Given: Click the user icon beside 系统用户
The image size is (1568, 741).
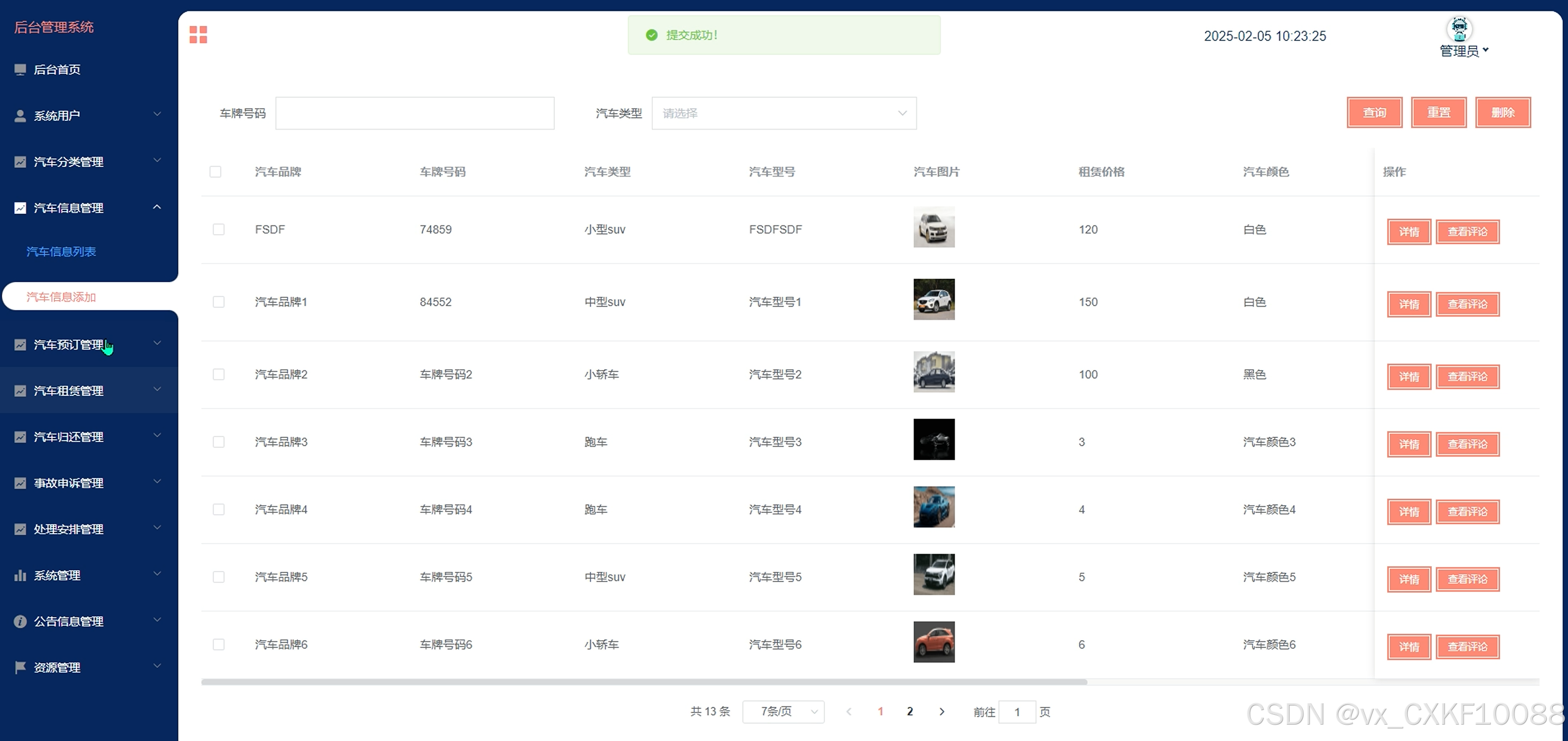Looking at the screenshot, I should (20, 116).
